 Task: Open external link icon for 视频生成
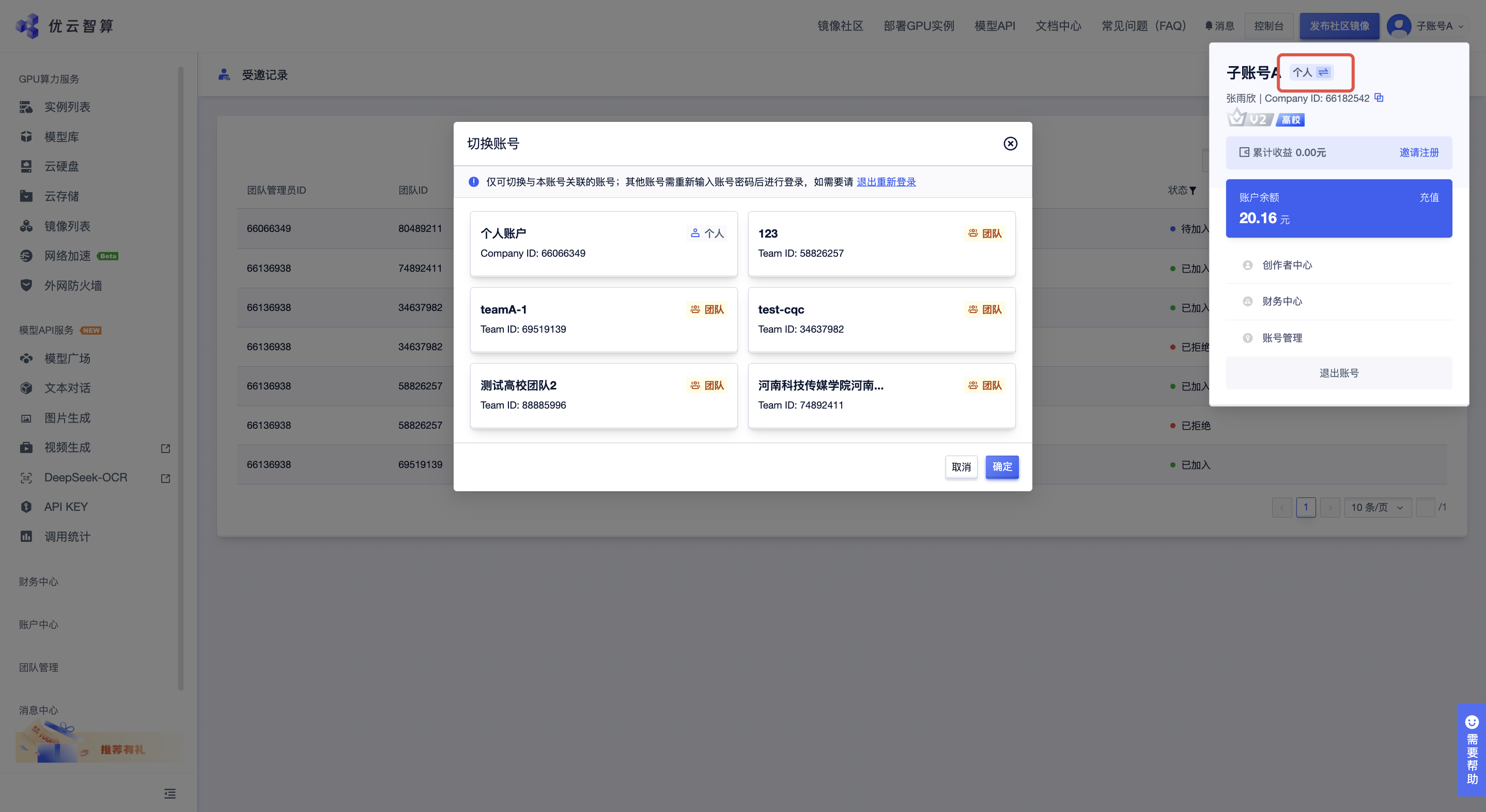165,448
